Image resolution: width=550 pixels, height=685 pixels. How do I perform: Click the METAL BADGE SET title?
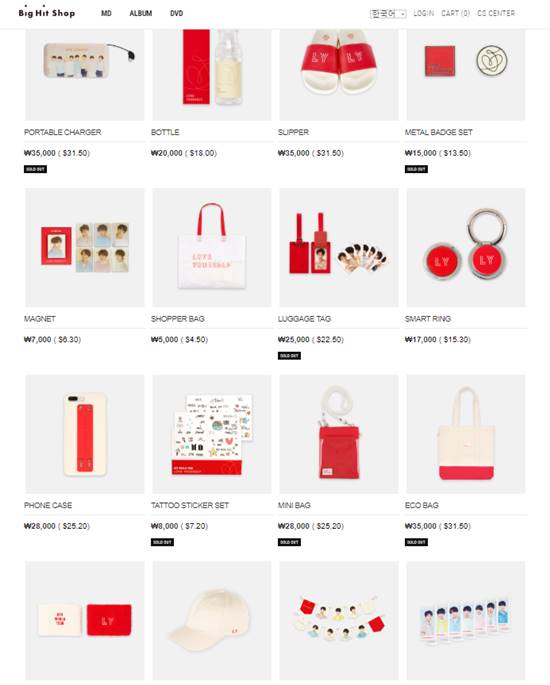439,132
